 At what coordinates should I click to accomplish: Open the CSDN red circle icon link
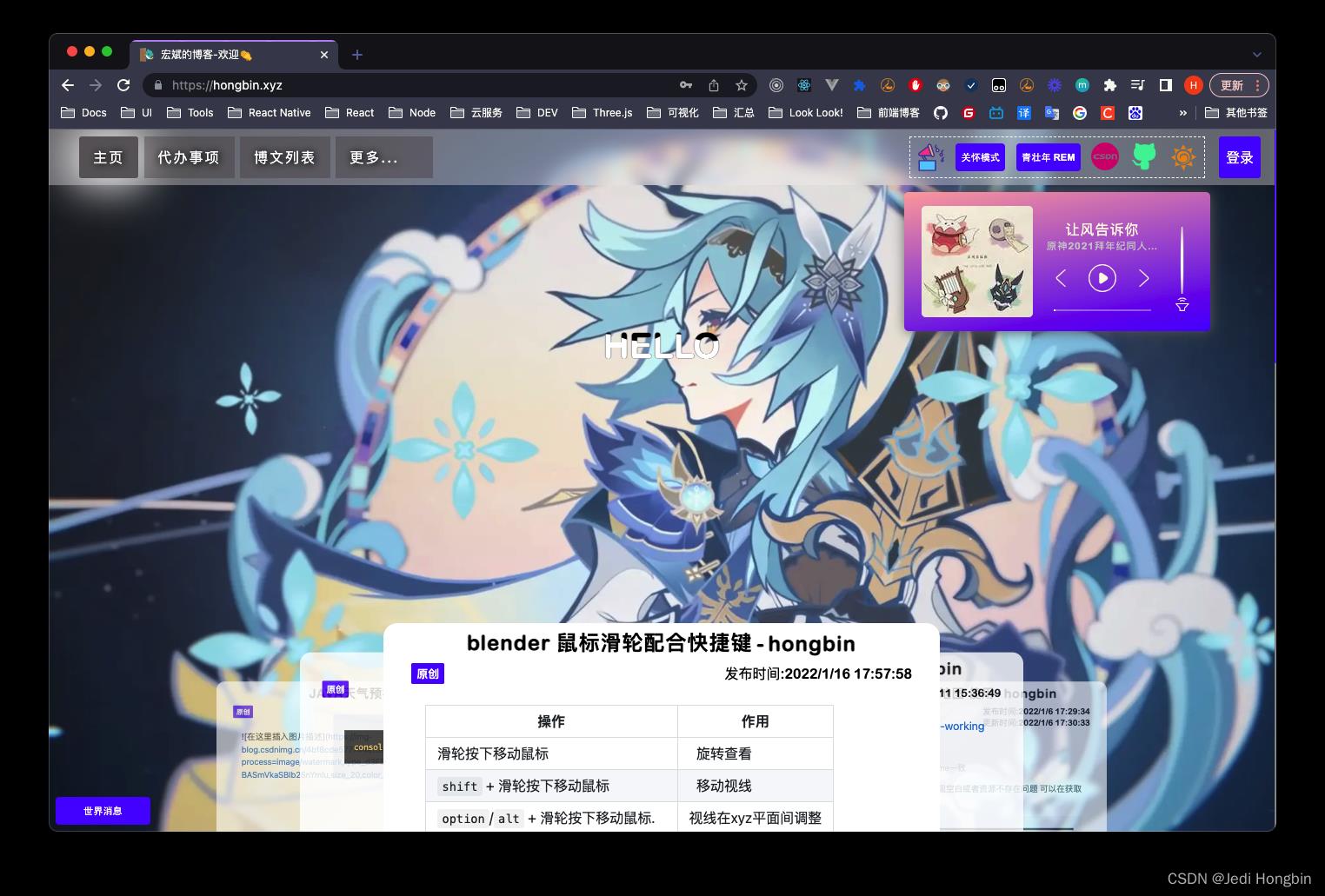coord(1105,157)
